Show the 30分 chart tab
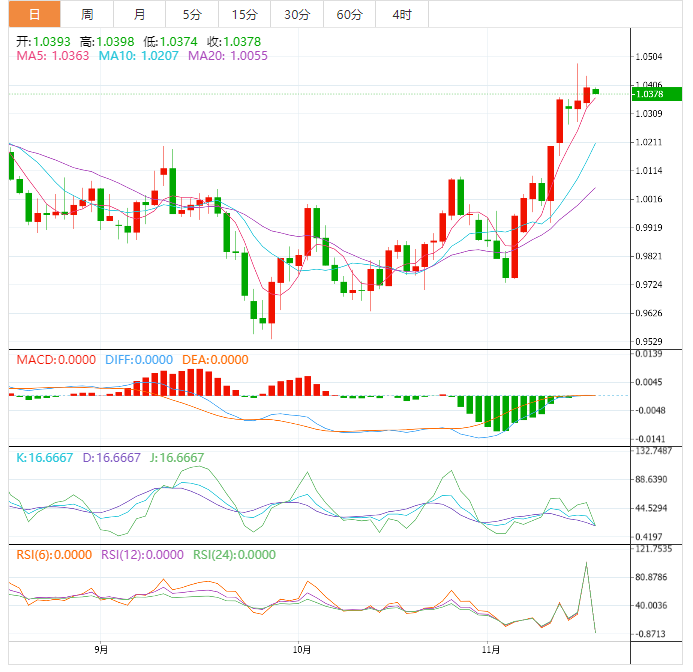 click(x=296, y=14)
